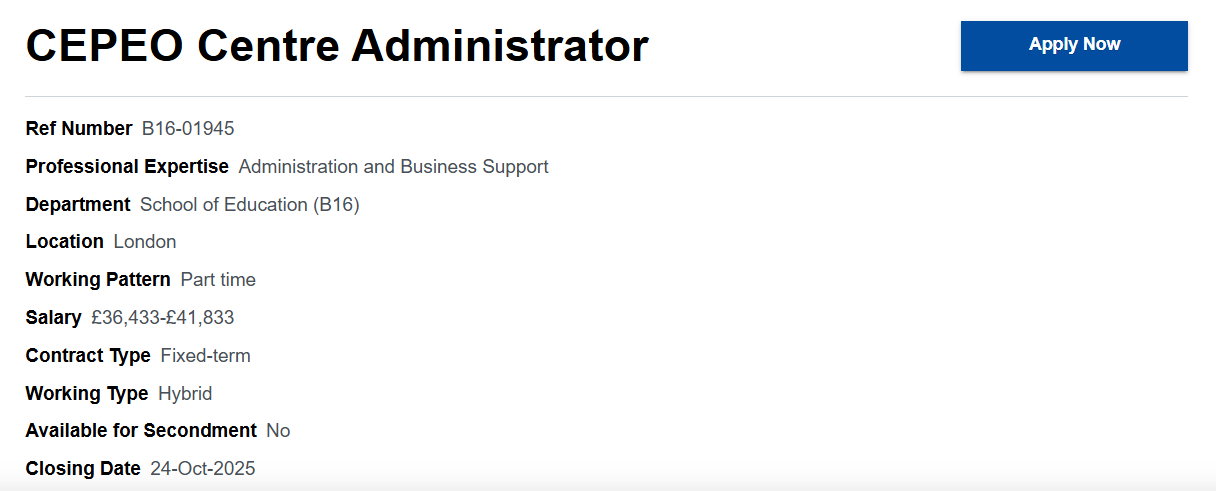
Task: Click the Fixed-term contract value
Action: 205,356
